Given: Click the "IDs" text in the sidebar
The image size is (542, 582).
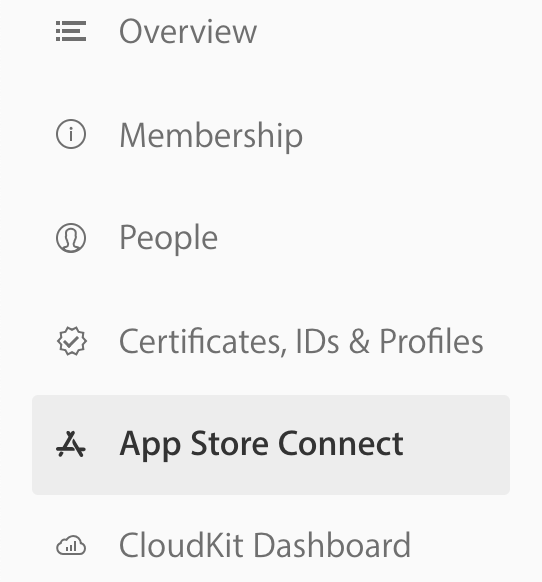Looking at the screenshot, I should [x=317, y=341].
